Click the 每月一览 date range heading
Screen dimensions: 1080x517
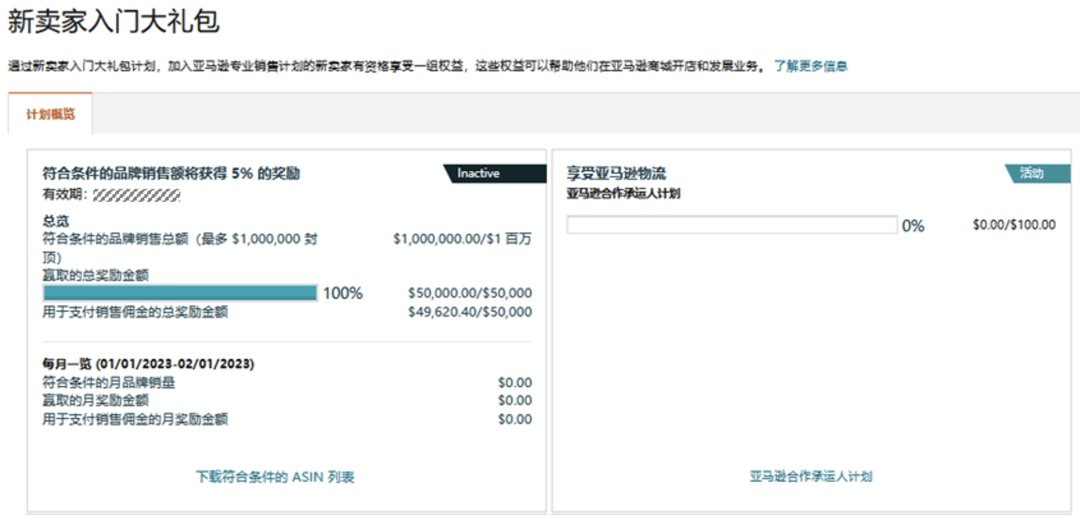coord(148,364)
